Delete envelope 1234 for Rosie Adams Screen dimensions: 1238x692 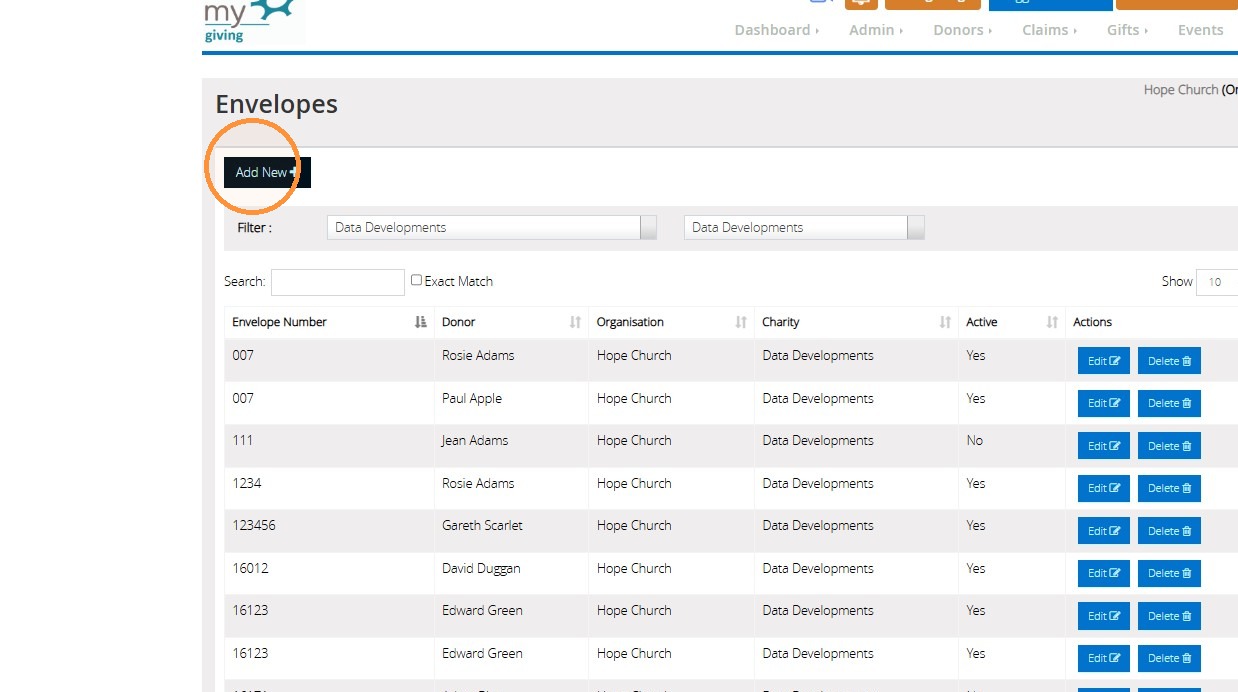(1169, 488)
